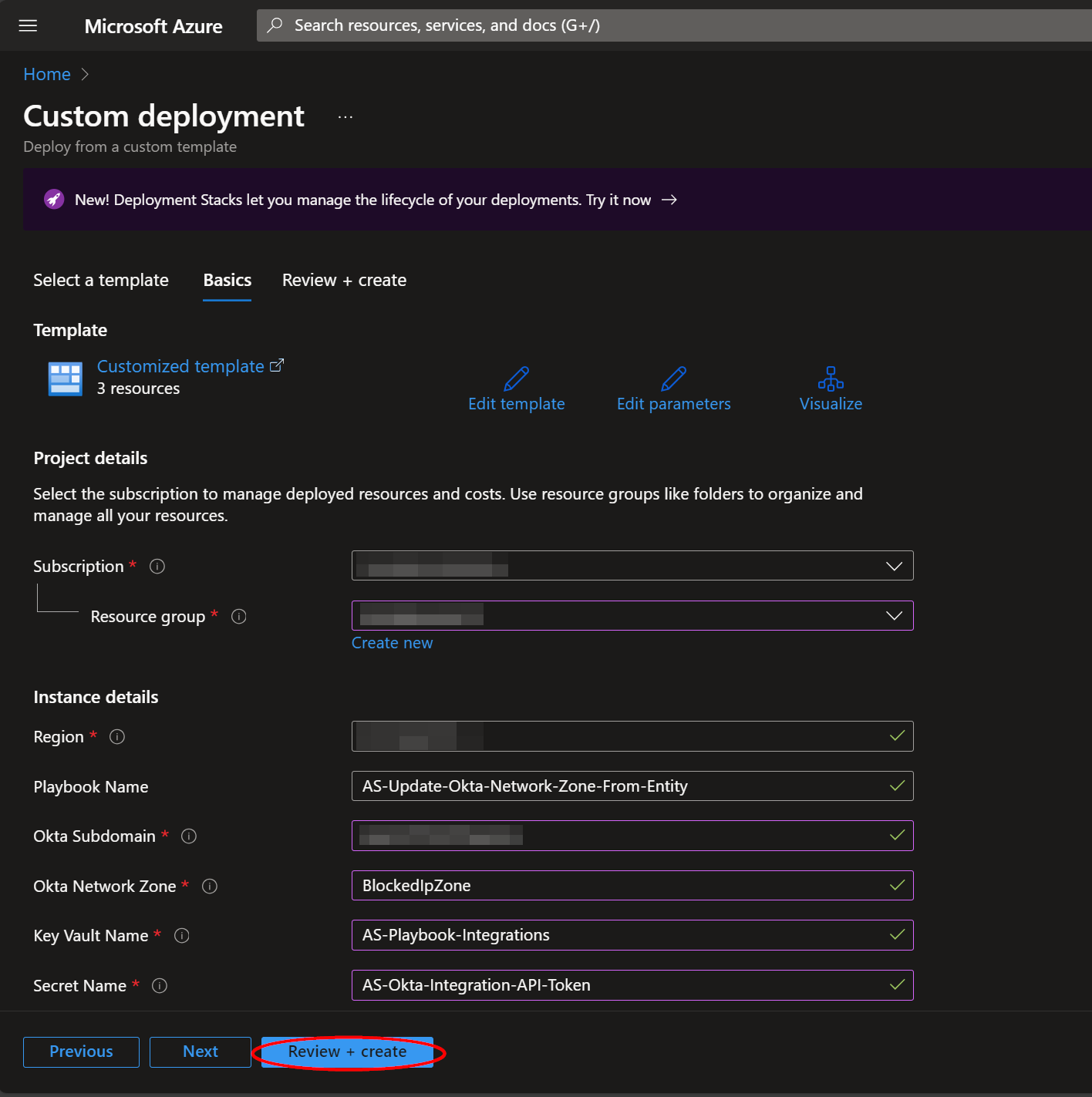Viewport: 1092px width, 1097px height.
Task: Open the Review + create tab
Action: tap(344, 281)
